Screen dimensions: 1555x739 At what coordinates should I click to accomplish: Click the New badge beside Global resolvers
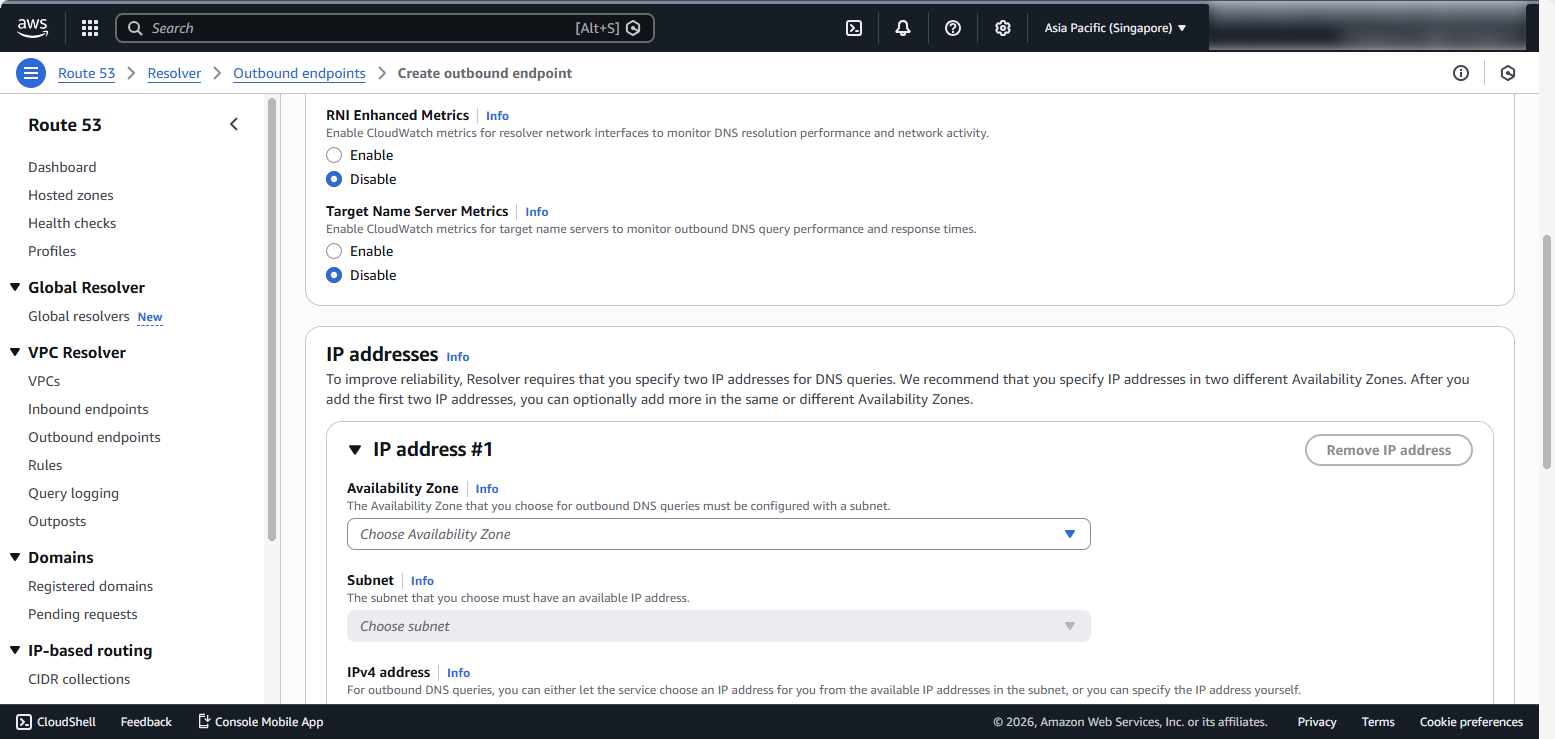click(150, 317)
